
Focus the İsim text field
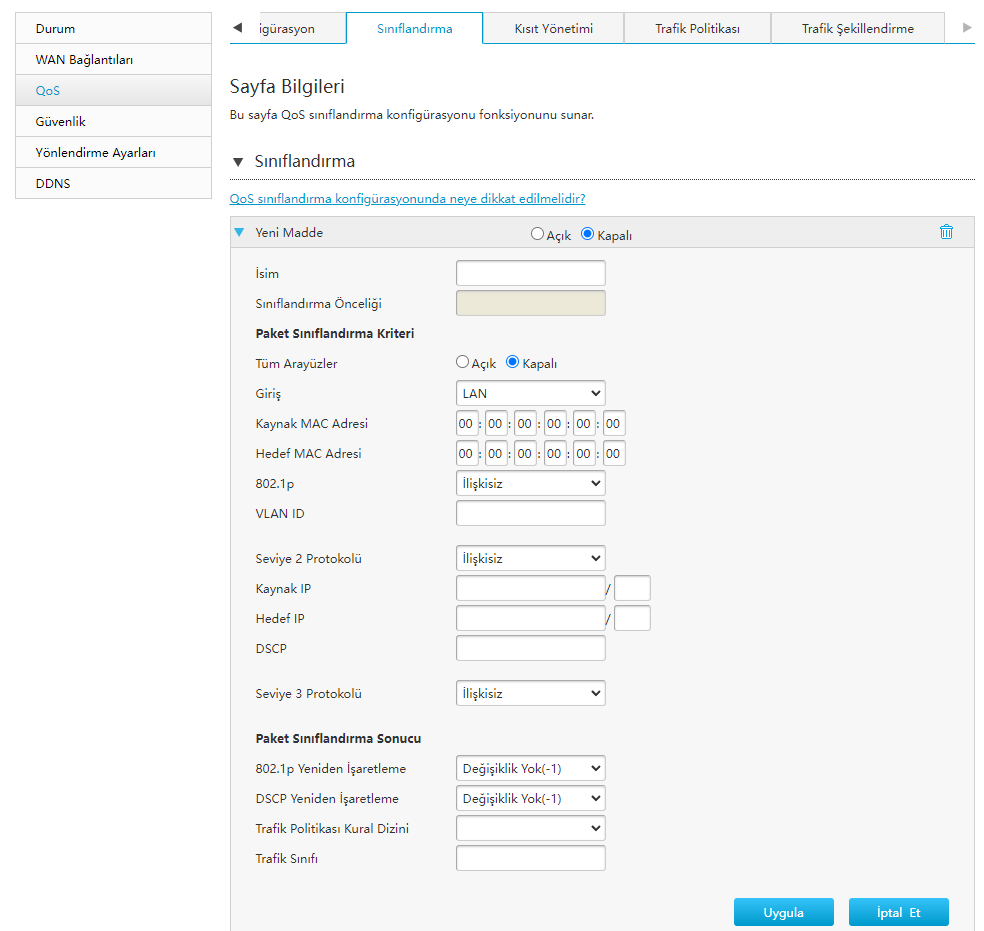(x=530, y=273)
